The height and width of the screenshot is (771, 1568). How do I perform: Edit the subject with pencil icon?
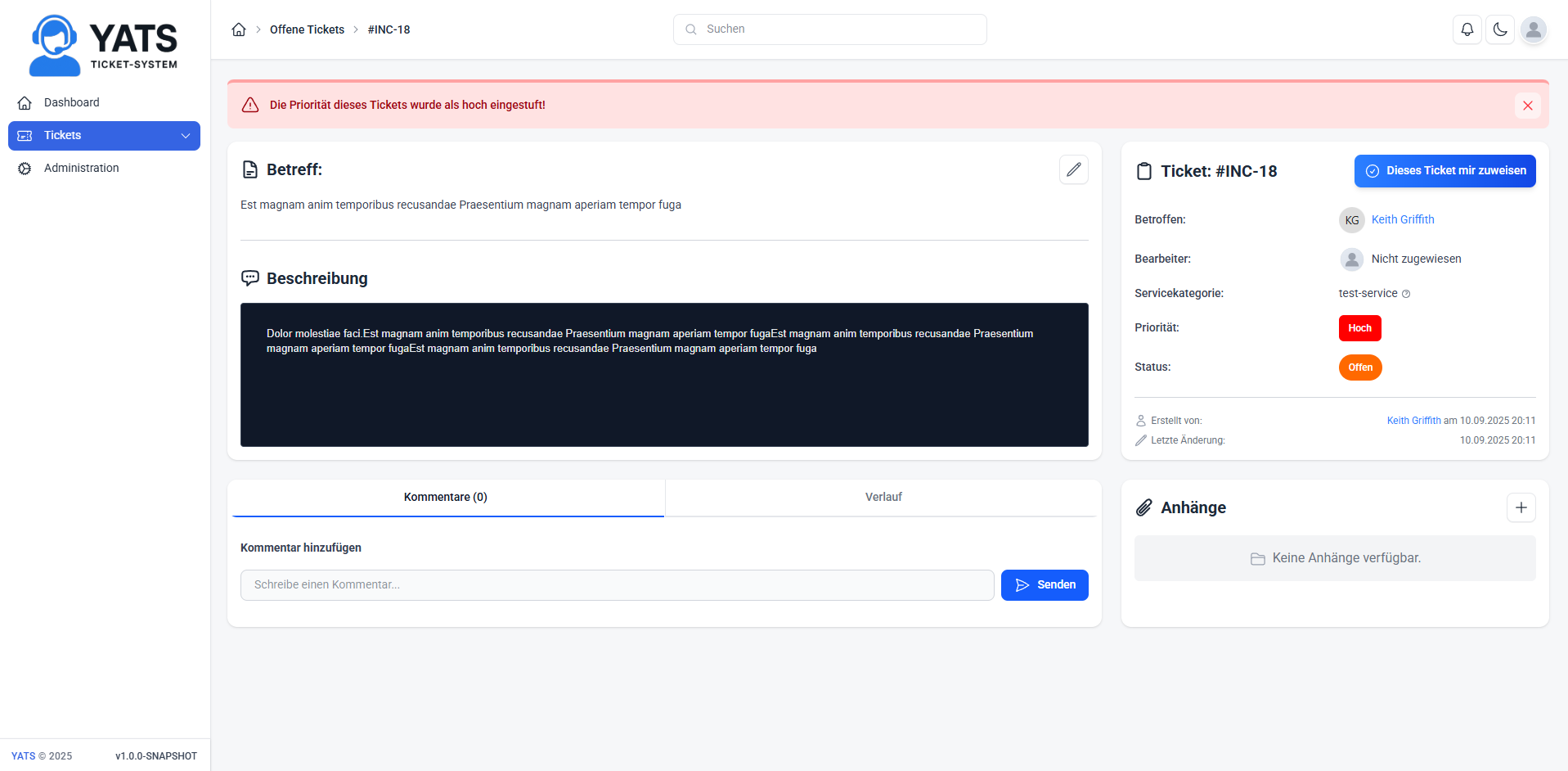coord(1073,169)
